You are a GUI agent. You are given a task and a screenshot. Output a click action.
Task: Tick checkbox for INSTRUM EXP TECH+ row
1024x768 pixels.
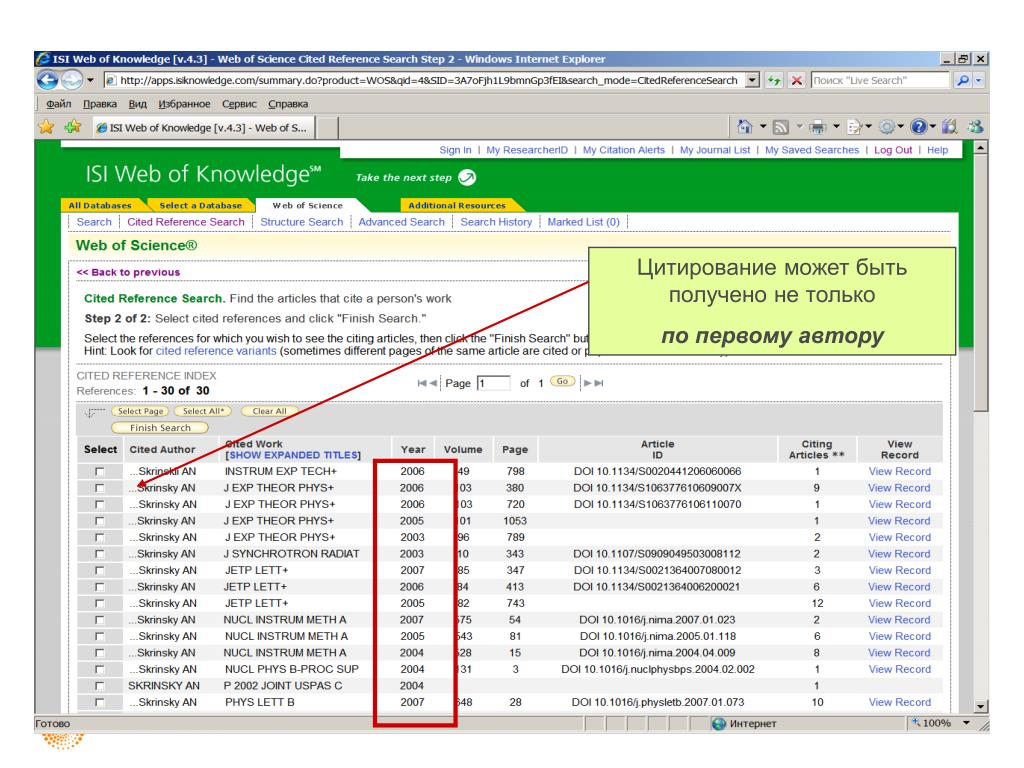99,472
